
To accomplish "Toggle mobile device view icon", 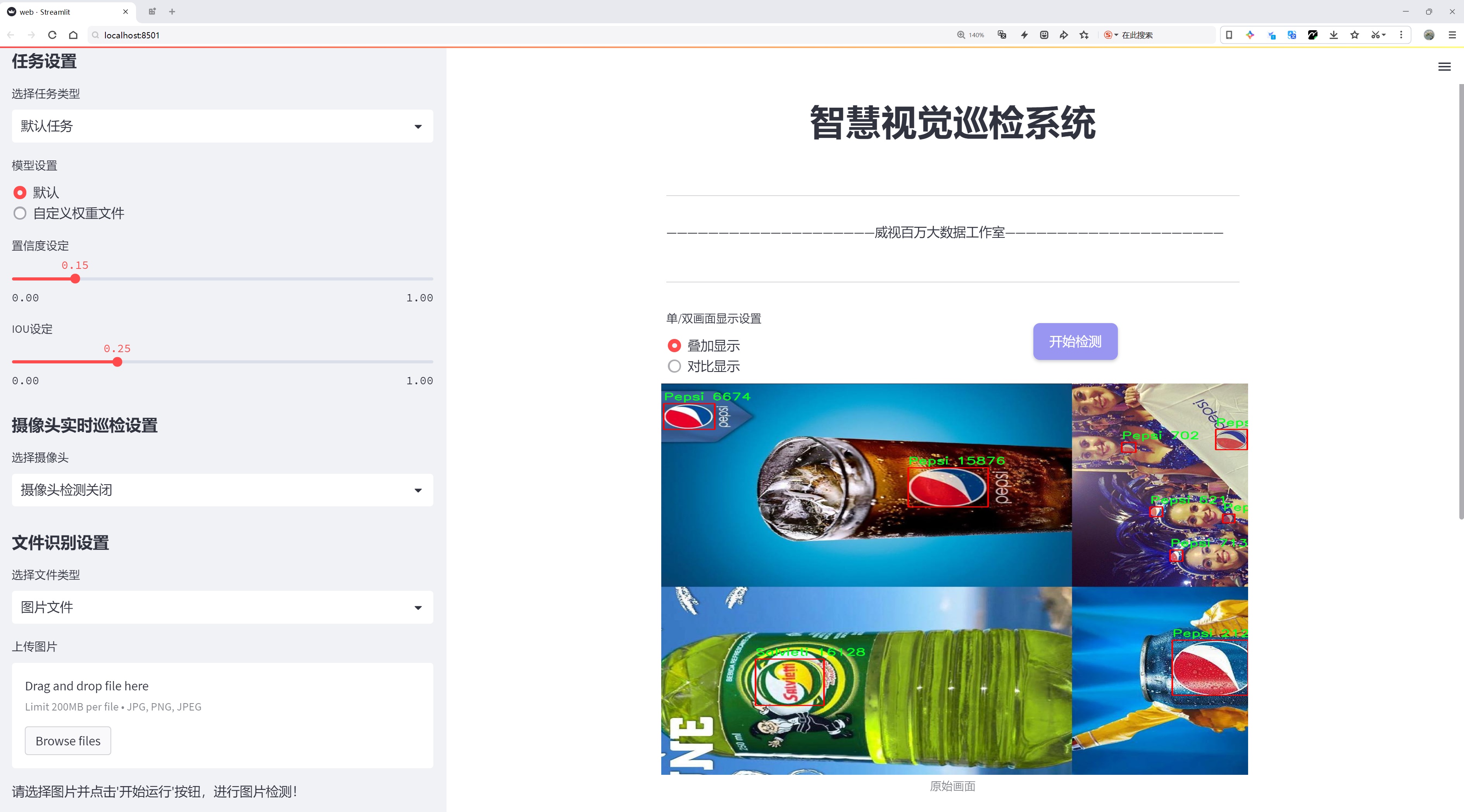I will pyautogui.click(x=1229, y=35).
